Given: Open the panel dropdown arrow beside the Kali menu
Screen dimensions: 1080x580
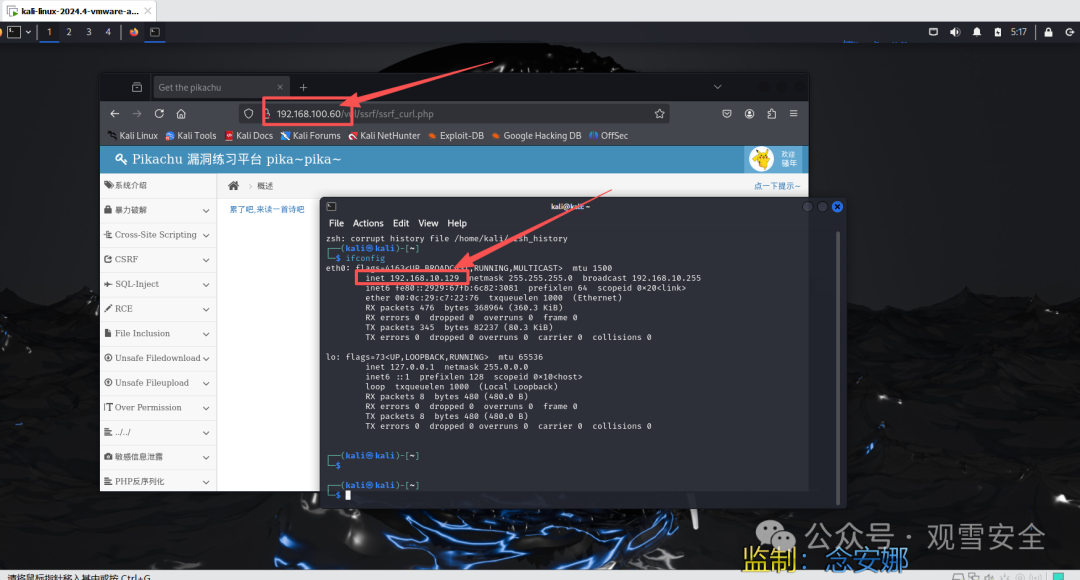Looking at the screenshot, I should point(28,32).
